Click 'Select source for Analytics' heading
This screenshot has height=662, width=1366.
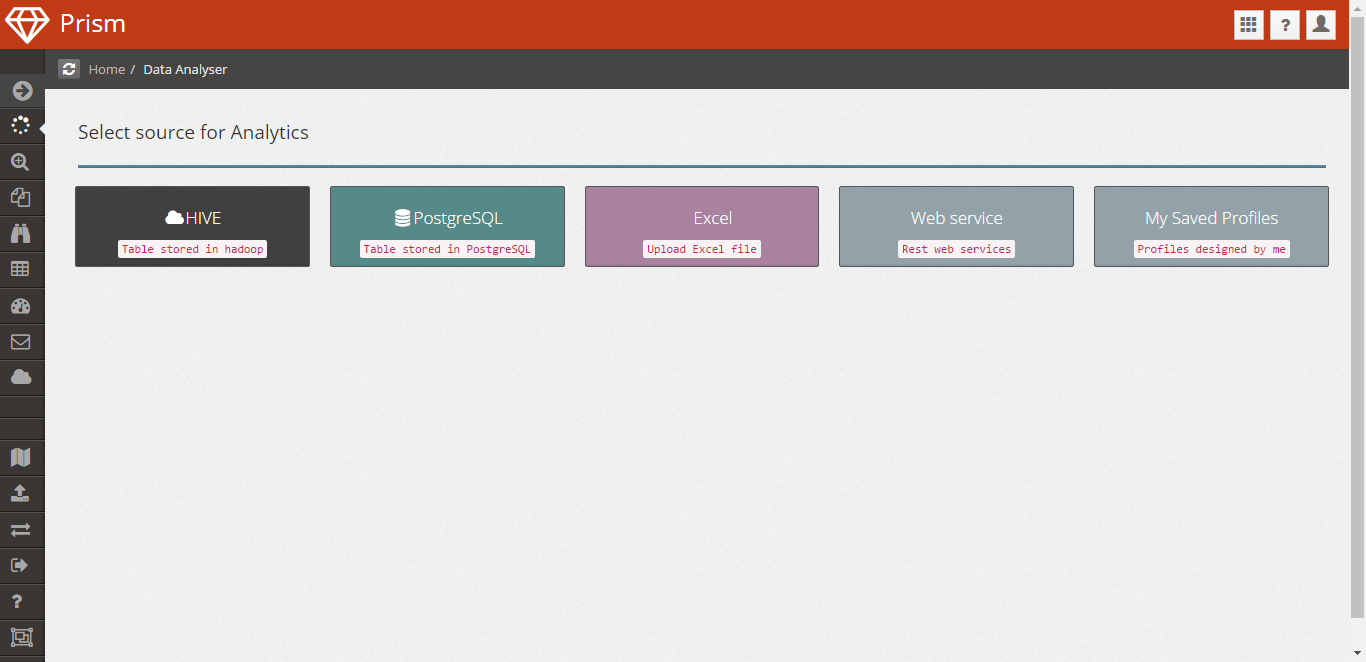193,132
